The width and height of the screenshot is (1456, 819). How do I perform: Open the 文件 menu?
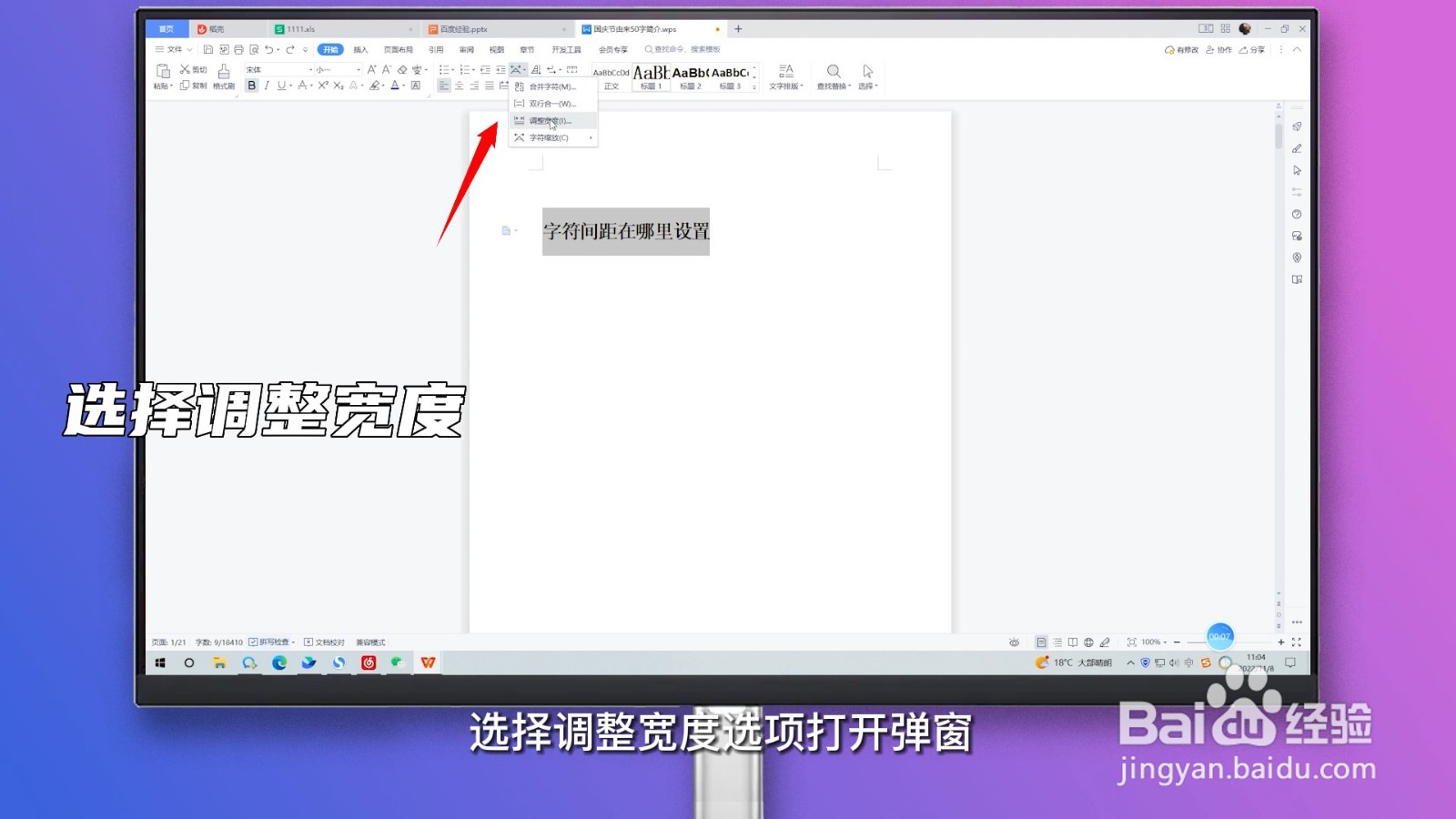pyautogui.click(x=174, y=50)
